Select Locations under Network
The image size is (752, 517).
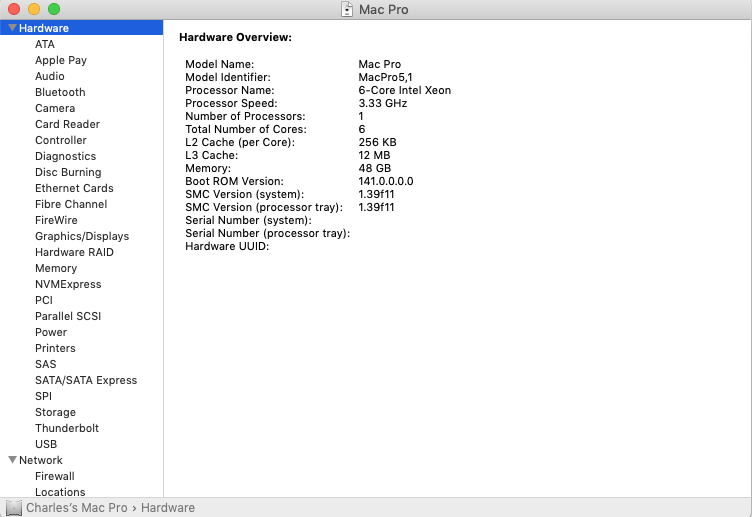[60, 492]
